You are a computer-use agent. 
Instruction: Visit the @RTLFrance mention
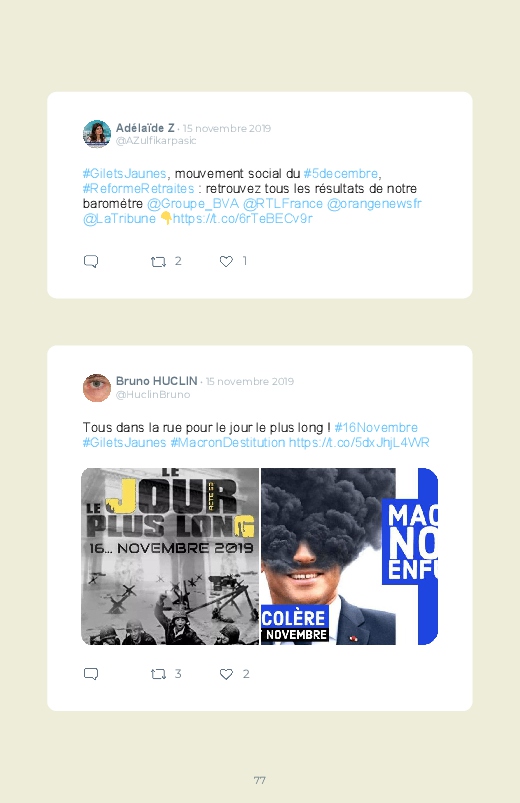pyautogui.click(x=283, y=204)
